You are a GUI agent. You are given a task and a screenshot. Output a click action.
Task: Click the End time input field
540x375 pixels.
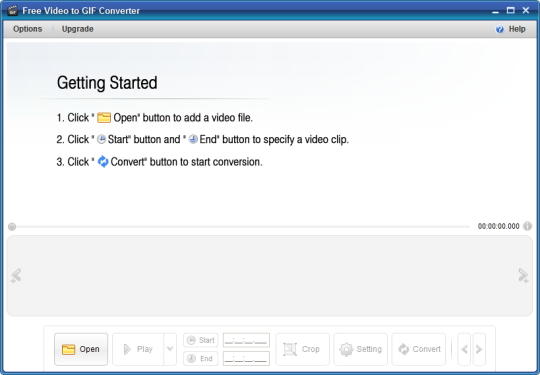pyautogui.click(x=246, y=358)
